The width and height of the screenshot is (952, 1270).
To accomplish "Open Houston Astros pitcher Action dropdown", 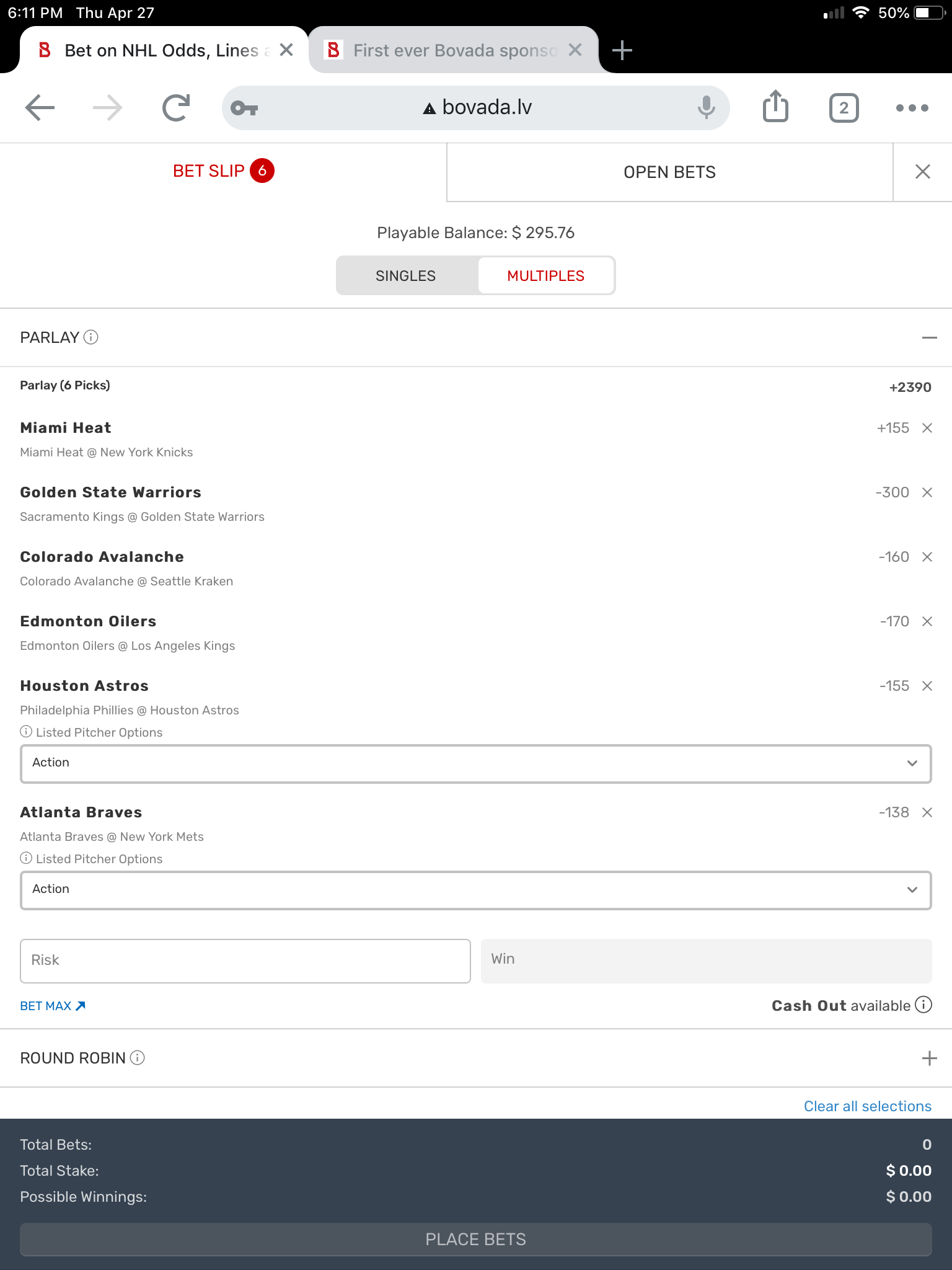I will (475, 763).
